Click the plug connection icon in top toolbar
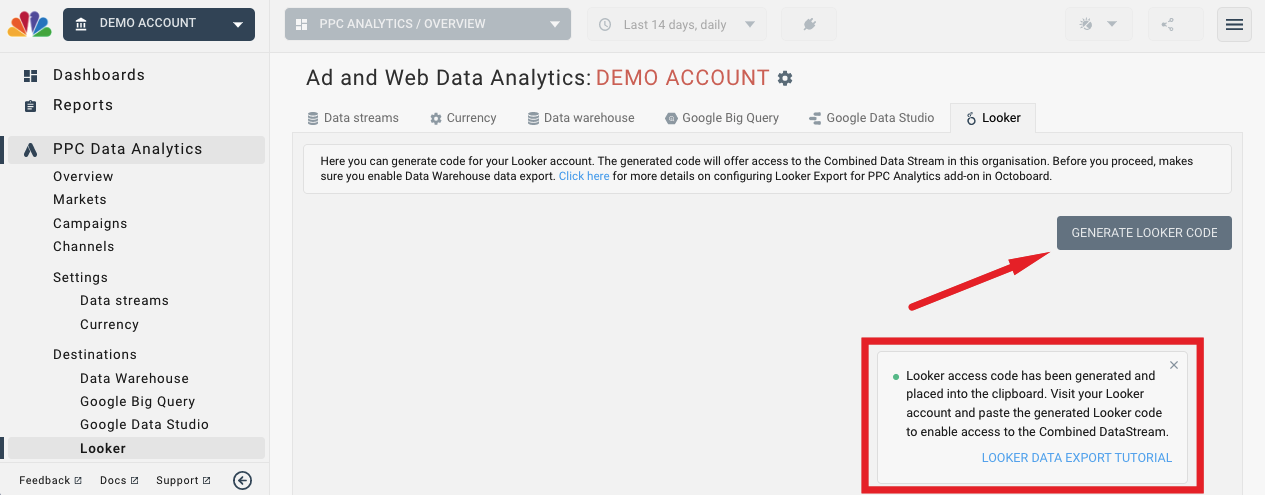1265x495 pixels. tap(809, 24)
